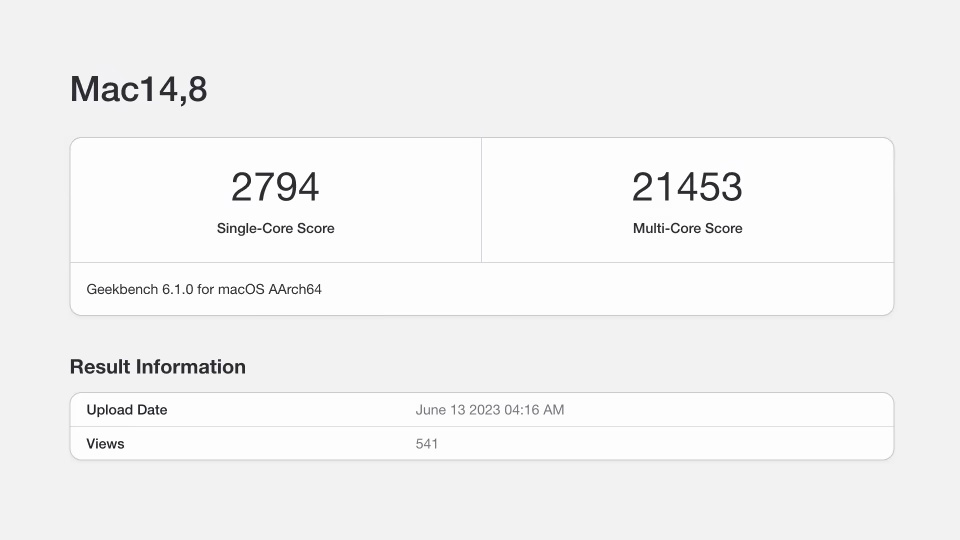Select the AArch64 architecture text

click(297, 290)
